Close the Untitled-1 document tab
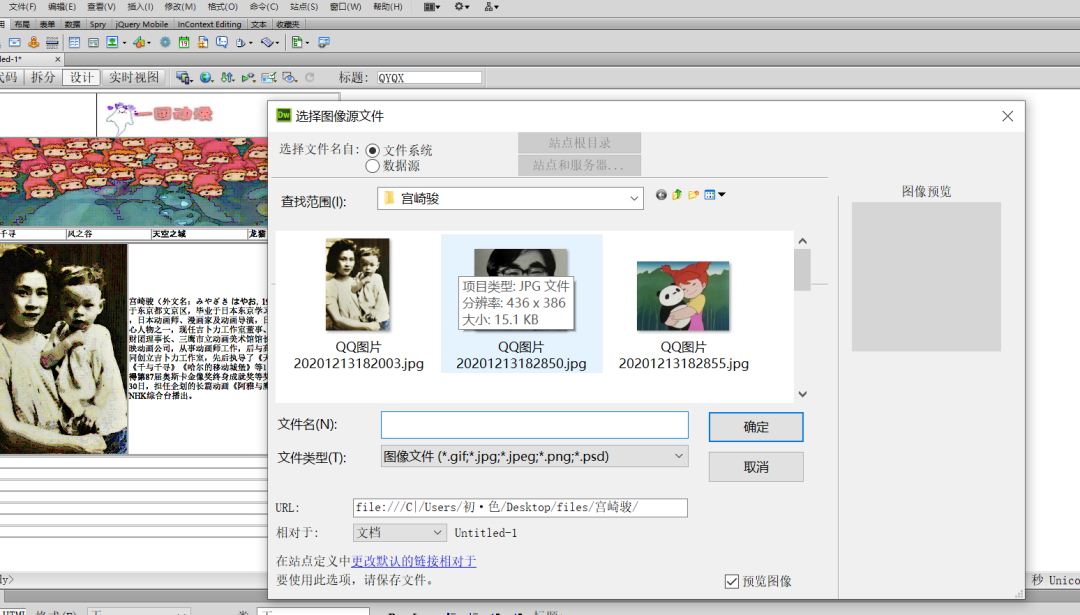Viewport: 1080px width, 615px height. [x=58, y=59]
